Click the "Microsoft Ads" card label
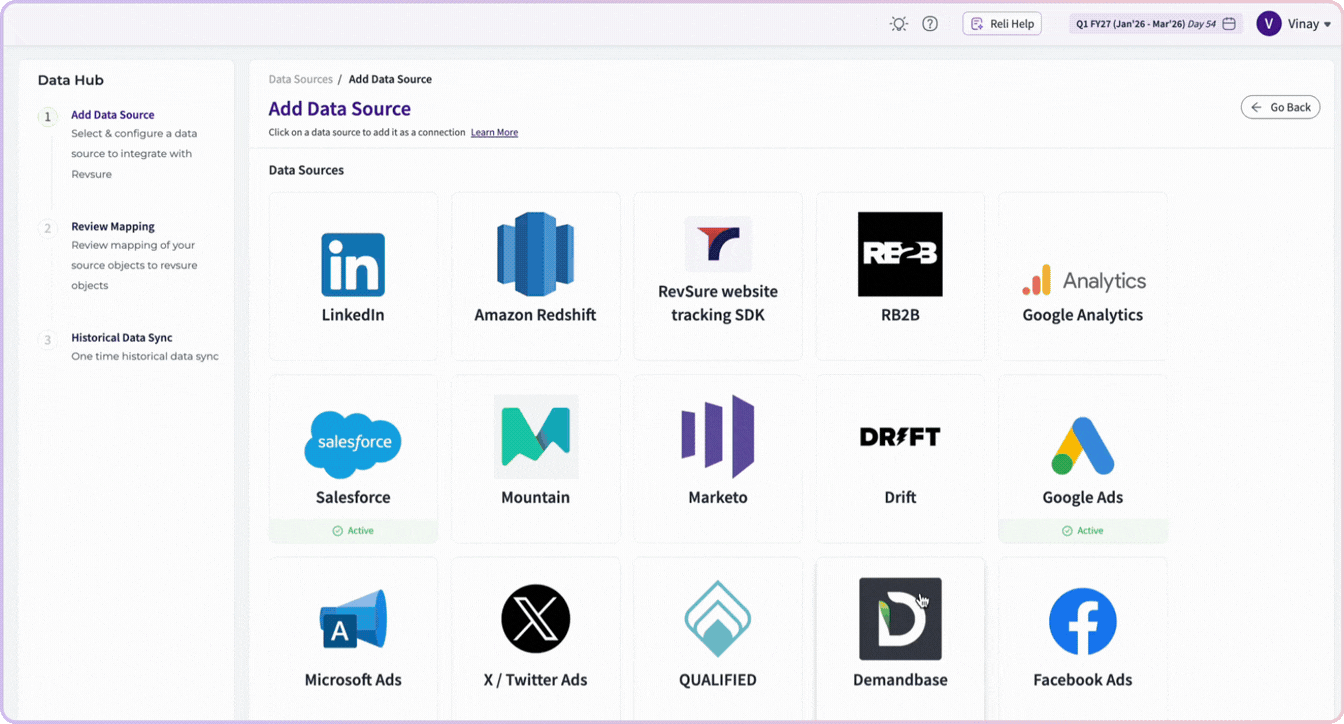1344x724 pixels. coord(353,680)
